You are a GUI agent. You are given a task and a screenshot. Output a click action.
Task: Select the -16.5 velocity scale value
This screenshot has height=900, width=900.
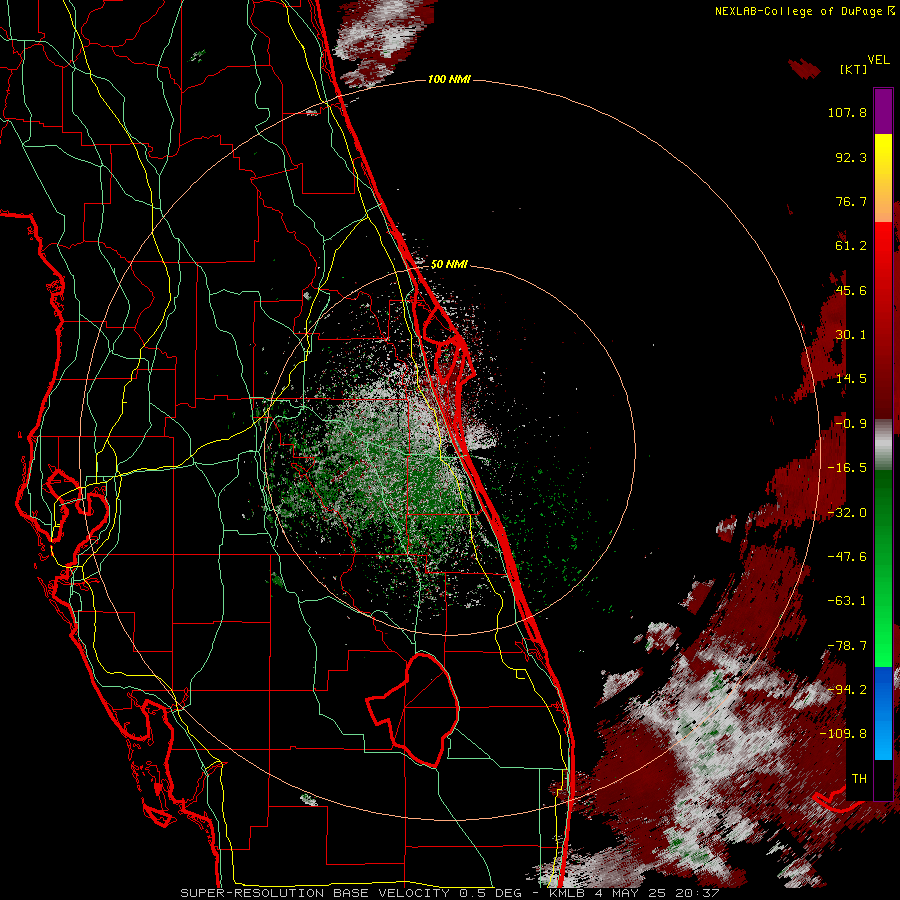pos(847,468)
